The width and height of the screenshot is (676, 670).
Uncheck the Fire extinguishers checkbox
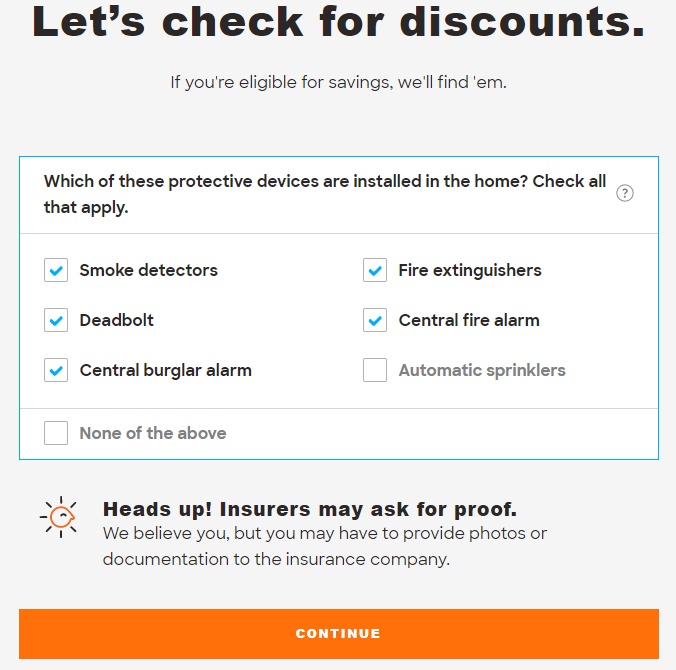point(375,270)
